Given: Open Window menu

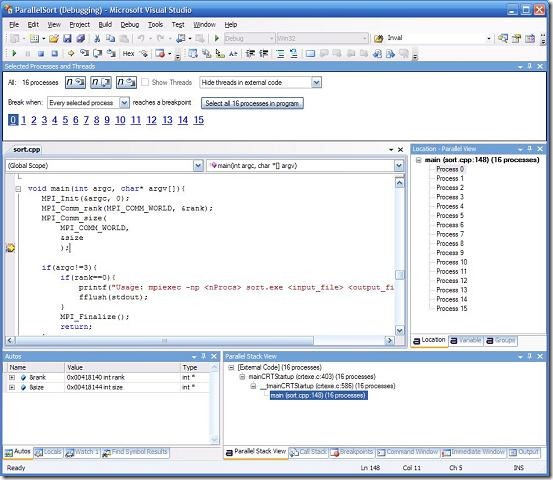Looking at the screenshot, I should point(205,24).
